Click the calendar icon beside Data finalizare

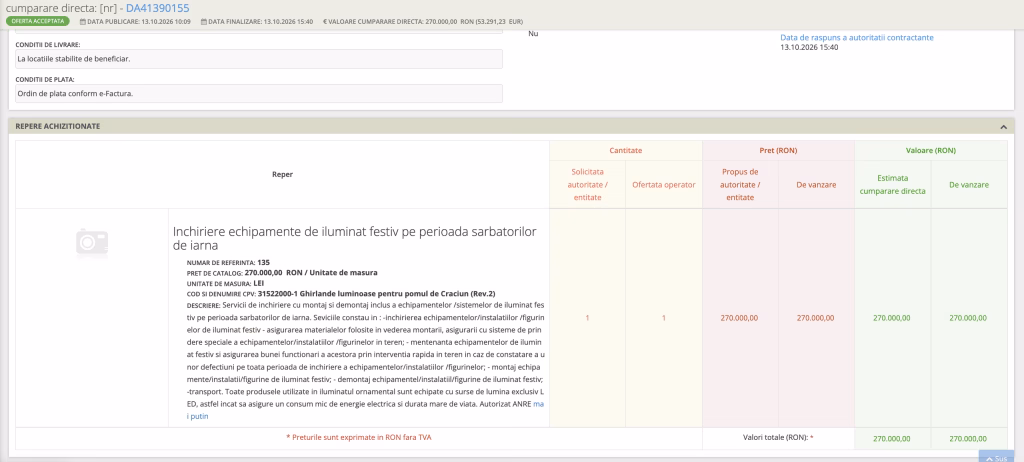tap(204, 22)
